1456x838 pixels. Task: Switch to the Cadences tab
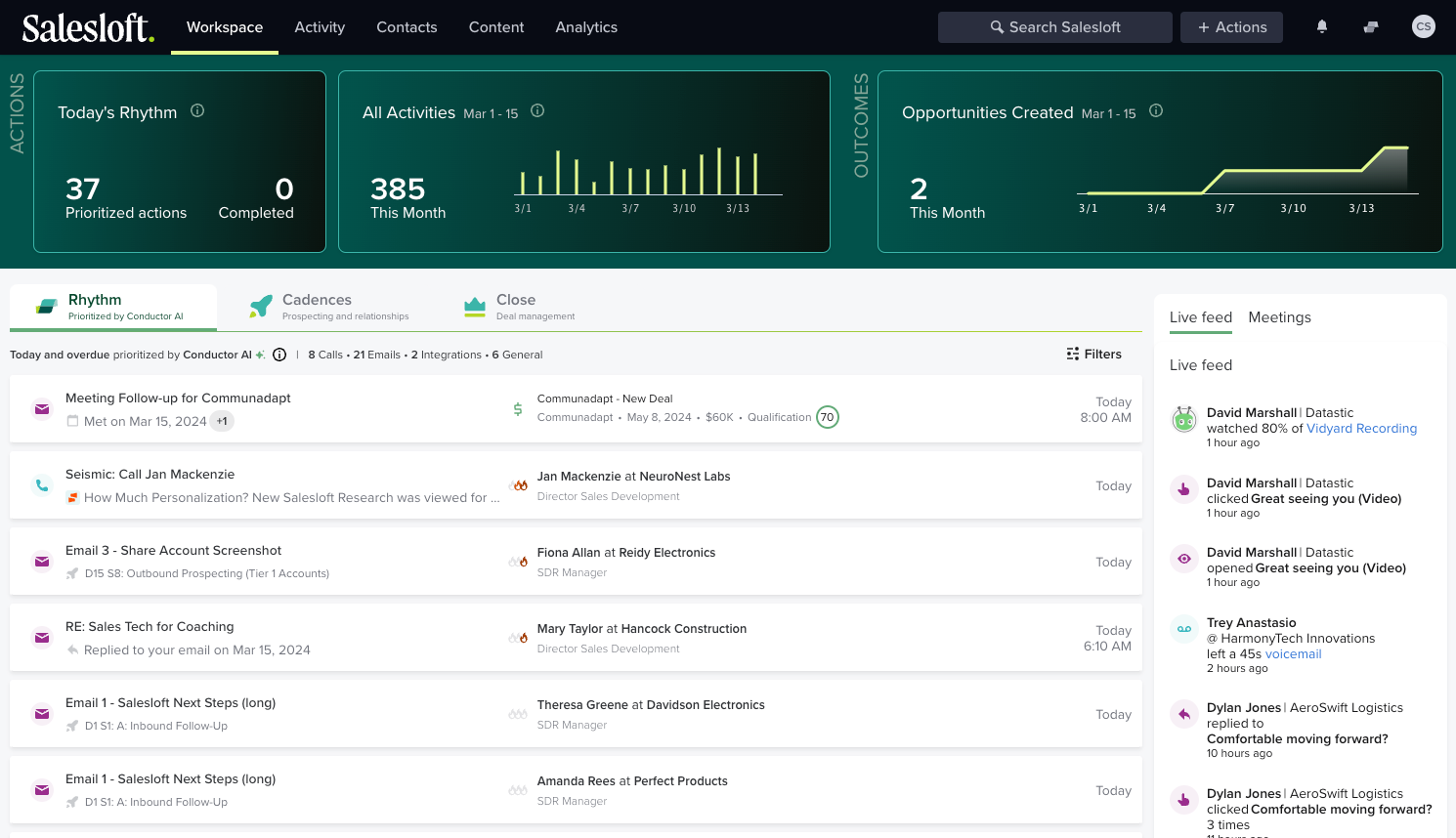click(329, 308)
